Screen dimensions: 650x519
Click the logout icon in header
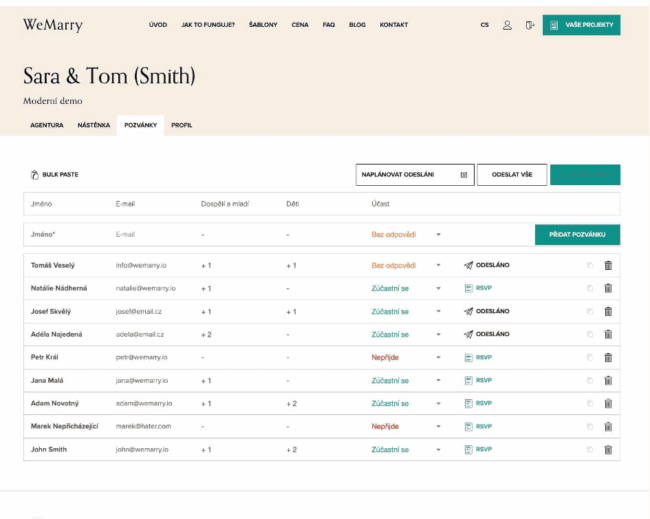click(530, 25)
